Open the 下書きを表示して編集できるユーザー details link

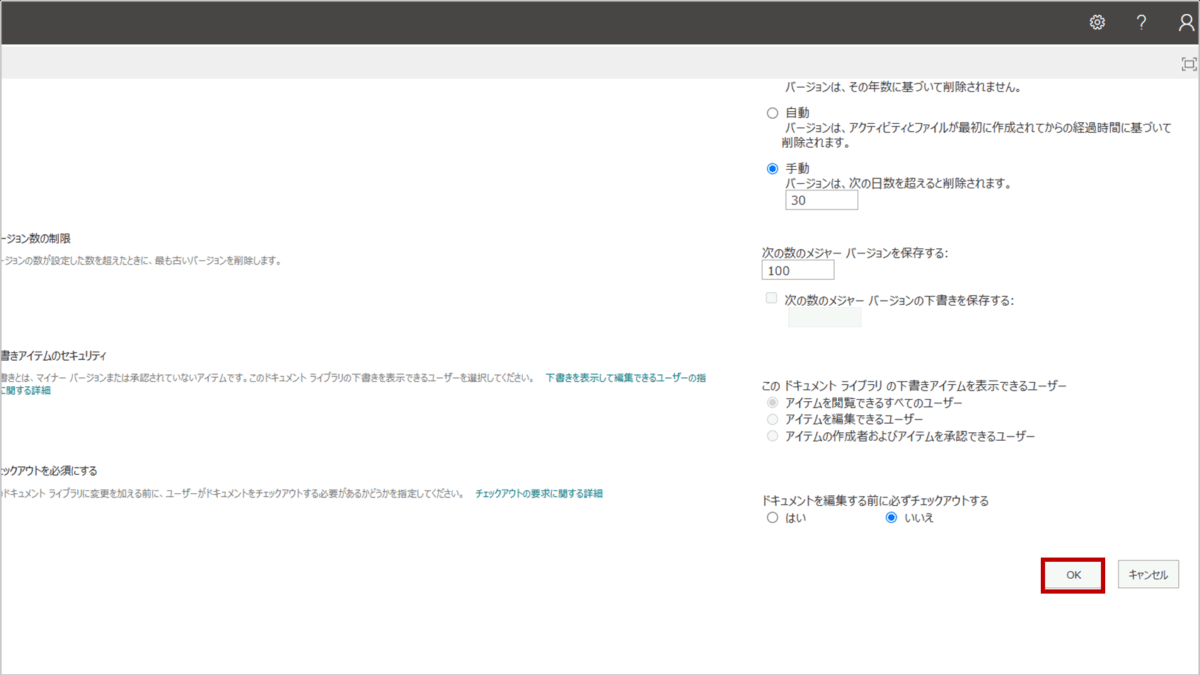[625, 378]
